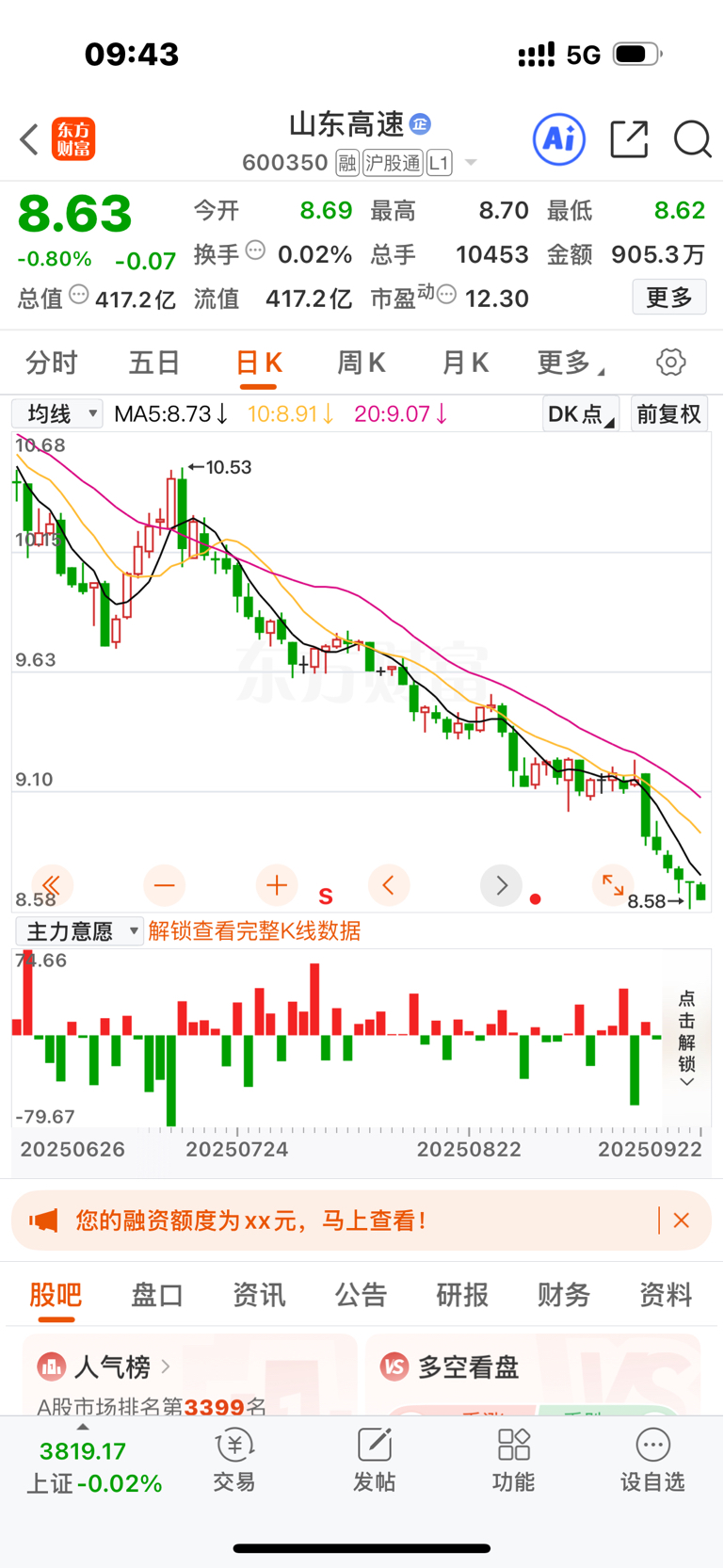Expand the 上证 index bar arrow

point(83,1428)
